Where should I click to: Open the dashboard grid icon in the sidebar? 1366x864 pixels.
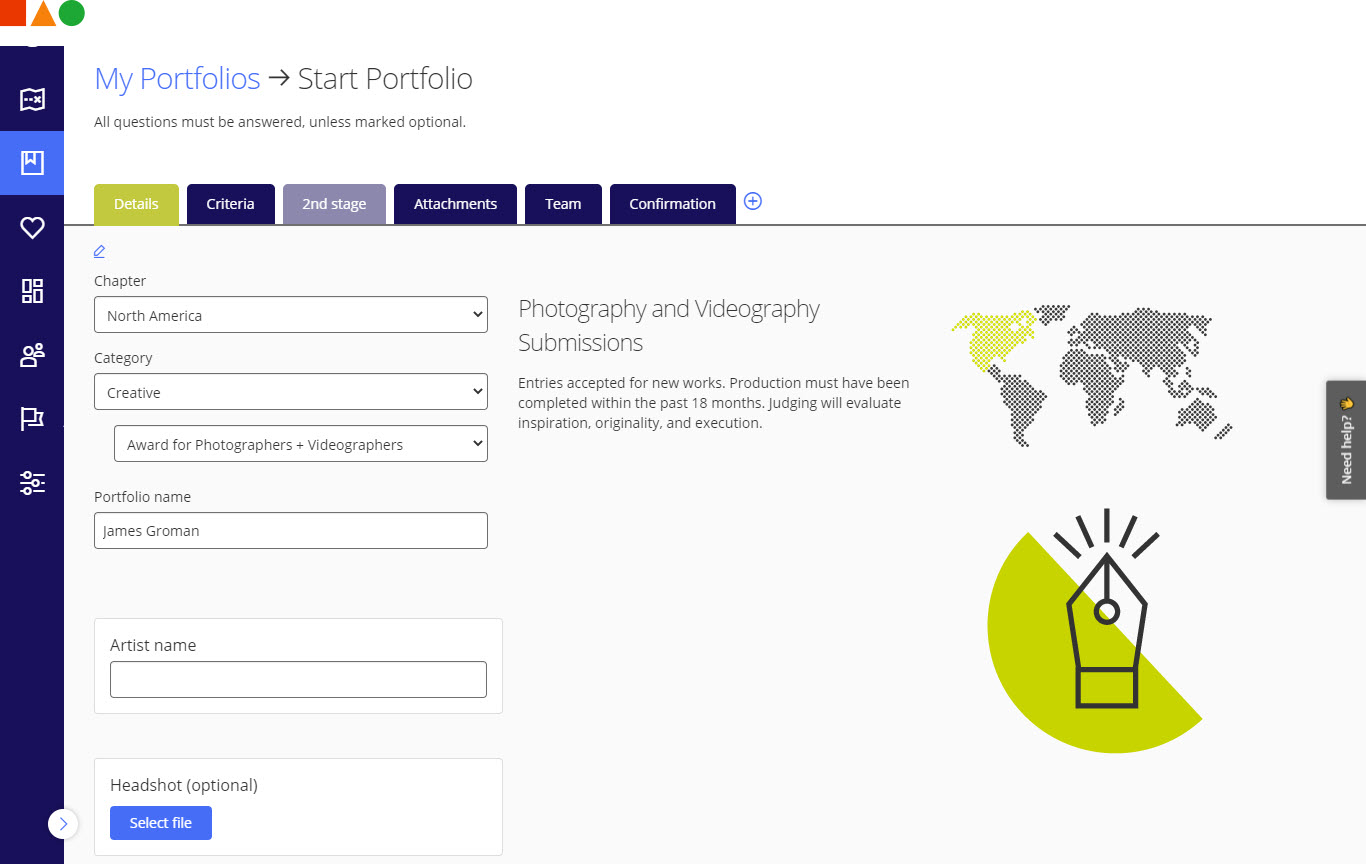32,291
